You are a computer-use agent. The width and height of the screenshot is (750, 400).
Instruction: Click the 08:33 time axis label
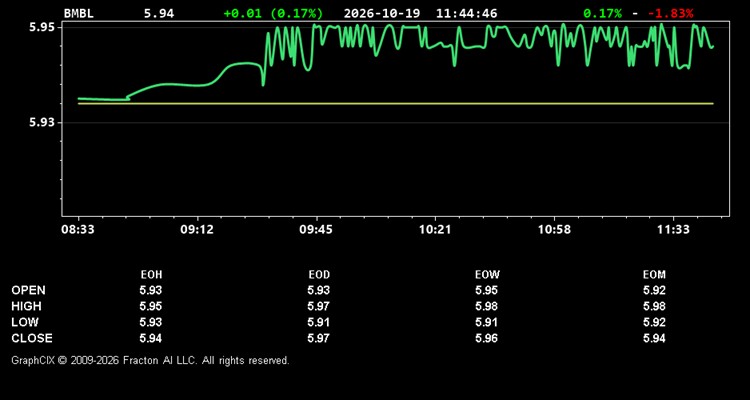(78, 229)
